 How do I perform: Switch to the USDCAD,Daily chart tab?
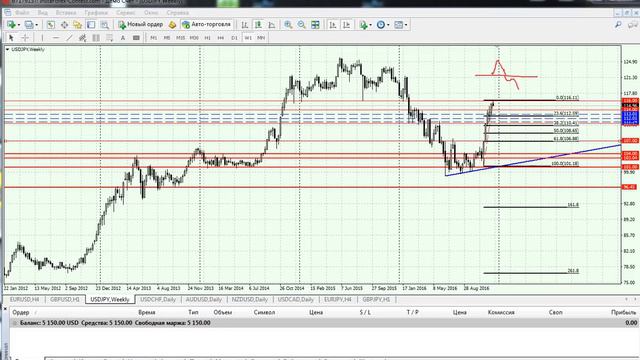[296, 299]
